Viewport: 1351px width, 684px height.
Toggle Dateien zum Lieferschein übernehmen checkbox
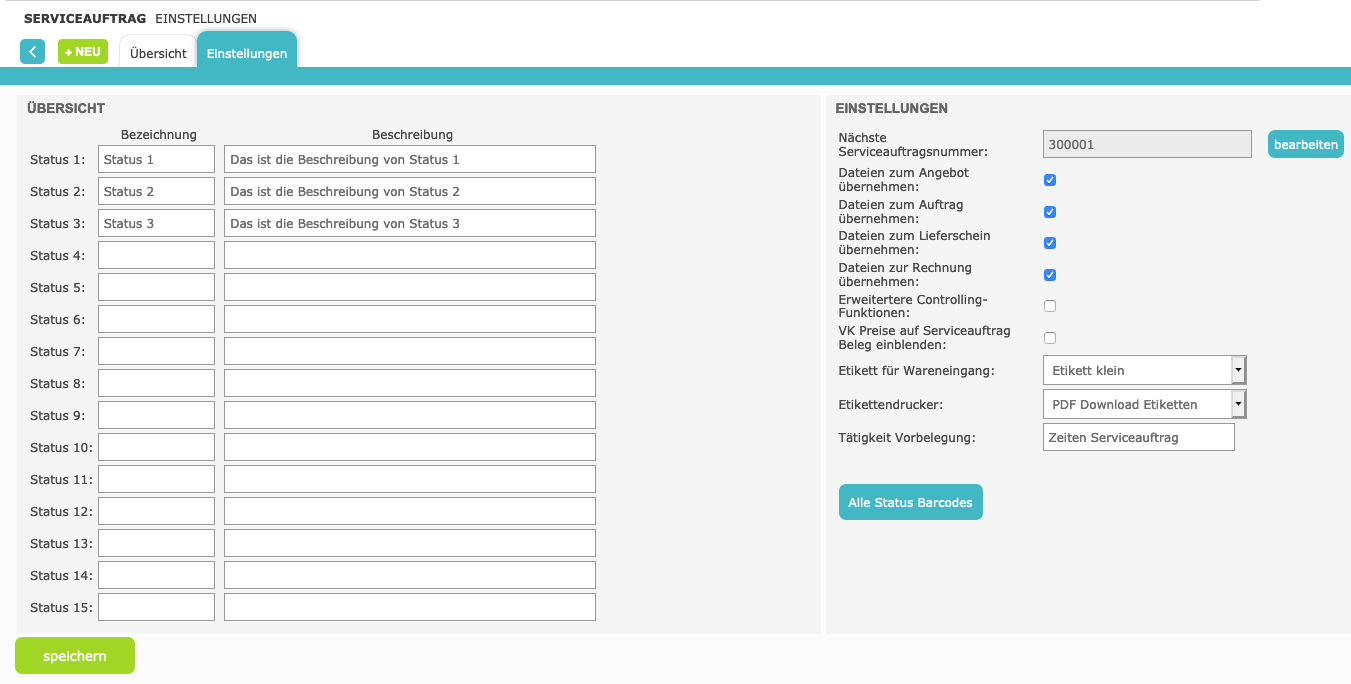pos(1050,243)
